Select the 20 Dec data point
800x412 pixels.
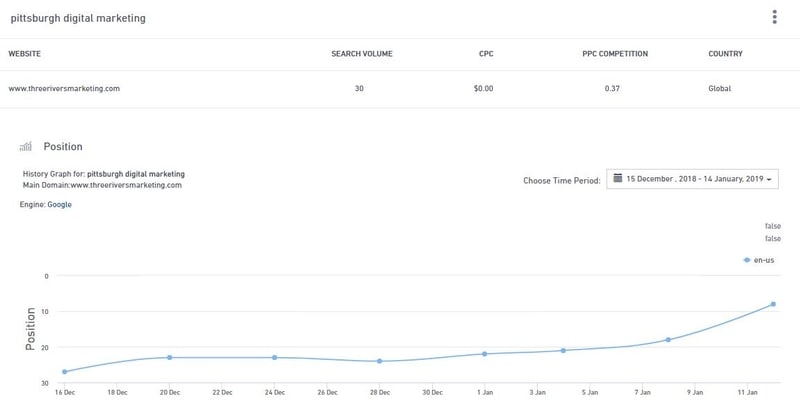click(x=170, y=357)
